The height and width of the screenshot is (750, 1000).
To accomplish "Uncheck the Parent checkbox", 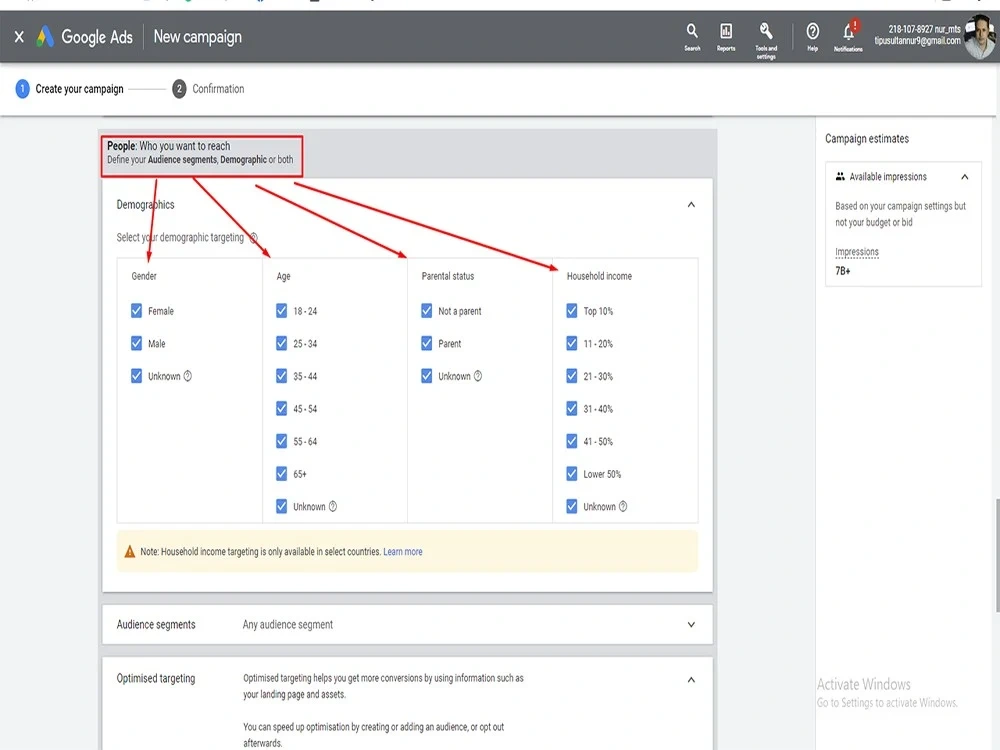I will pyautogui.click(x=427, y=343).
